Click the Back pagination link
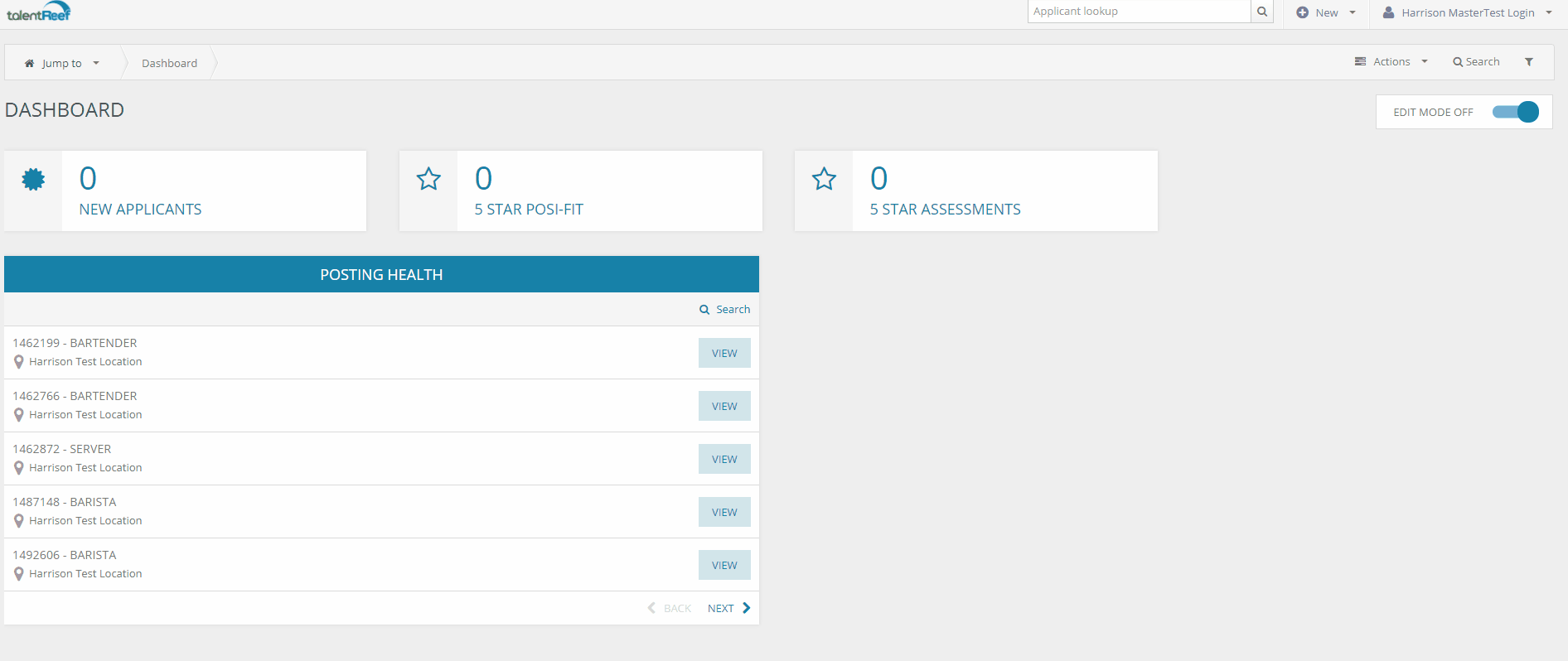Image resolution: width=1568 pixels, height=661 pixels. [670, 608]
